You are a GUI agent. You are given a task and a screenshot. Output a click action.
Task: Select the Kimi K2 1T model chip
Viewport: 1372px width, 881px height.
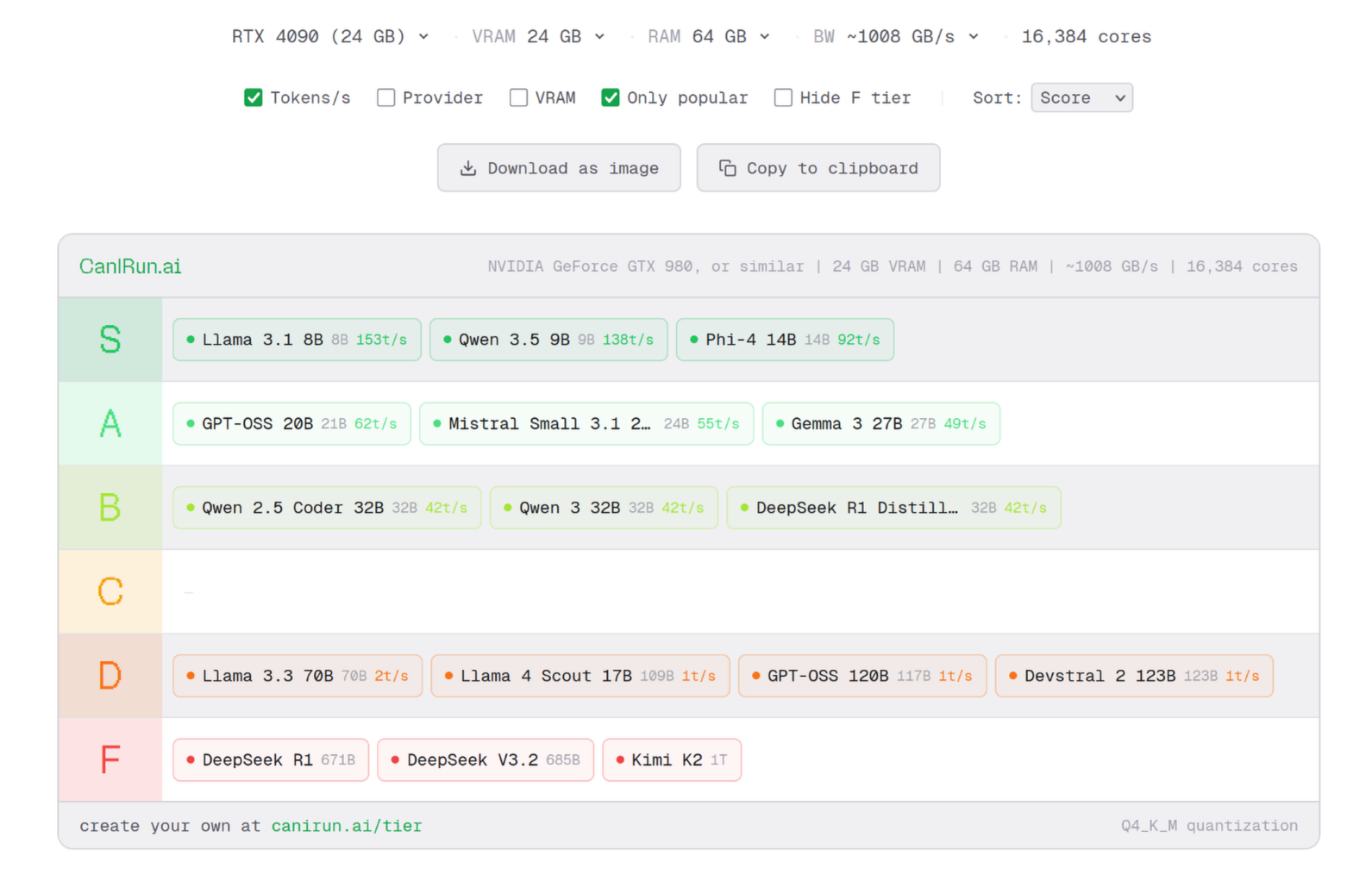[x=672, y=760]
